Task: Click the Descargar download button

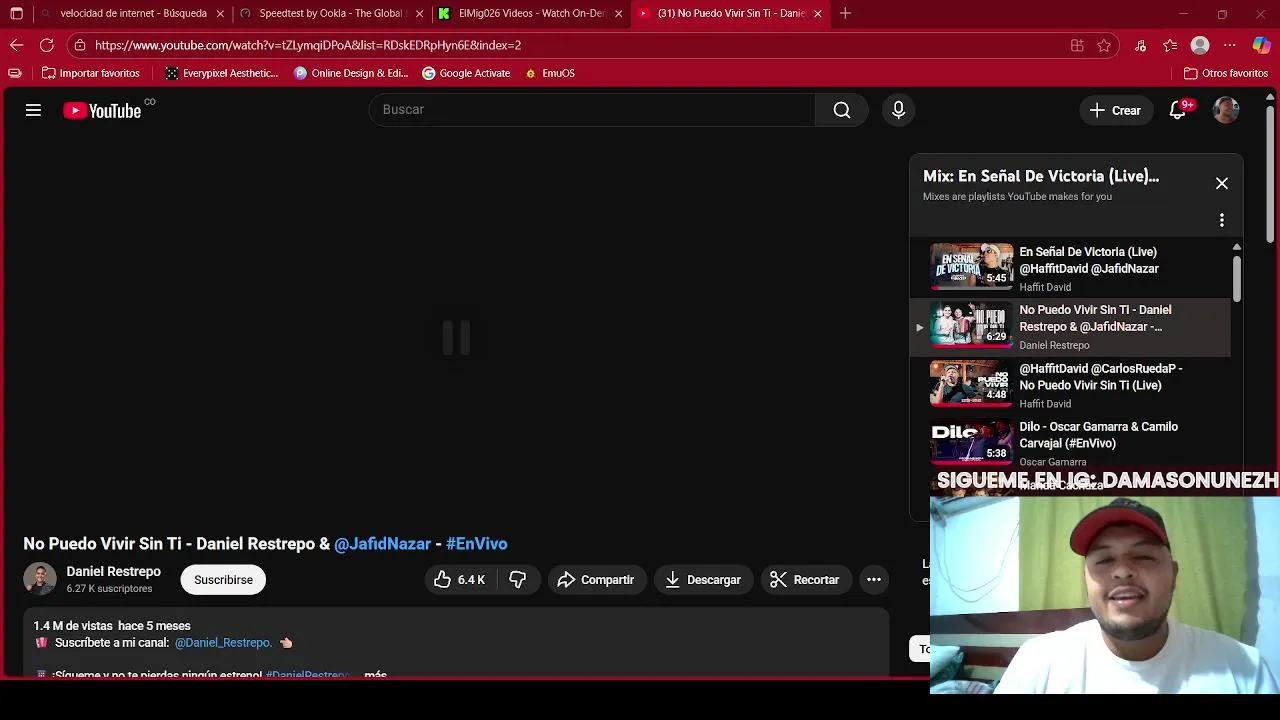Action: [x=703, y=580]
